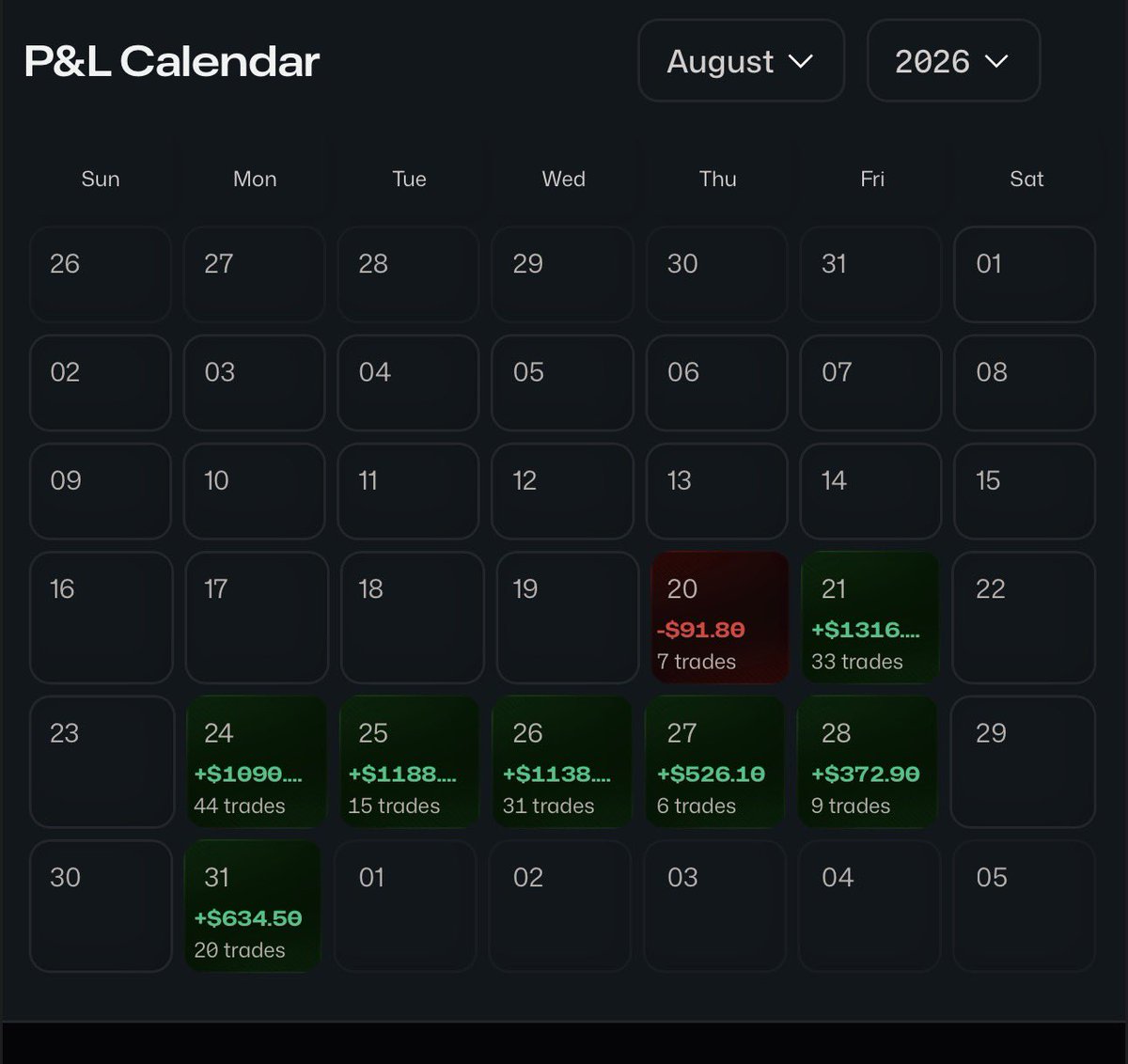This screenshot has height=1064, width=1128.
Task: Select the August 21 cell with 33 trades
Action: pos(870,618)
